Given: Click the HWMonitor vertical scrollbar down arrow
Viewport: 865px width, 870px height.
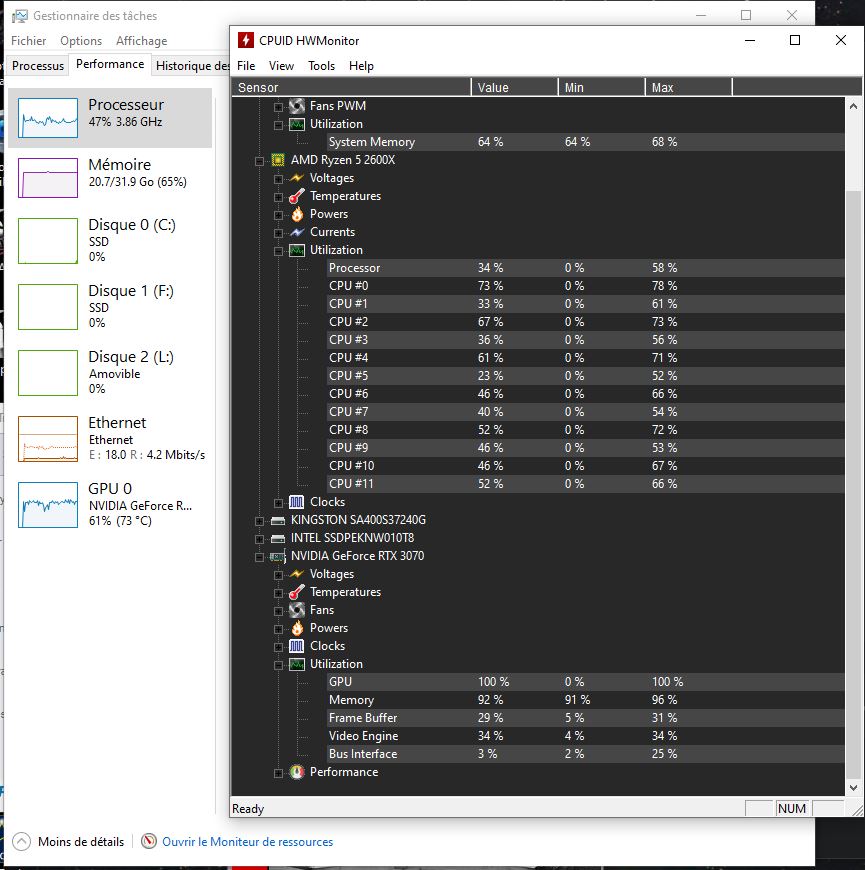Looking at the screenshot, I should [x=853, y=787].
